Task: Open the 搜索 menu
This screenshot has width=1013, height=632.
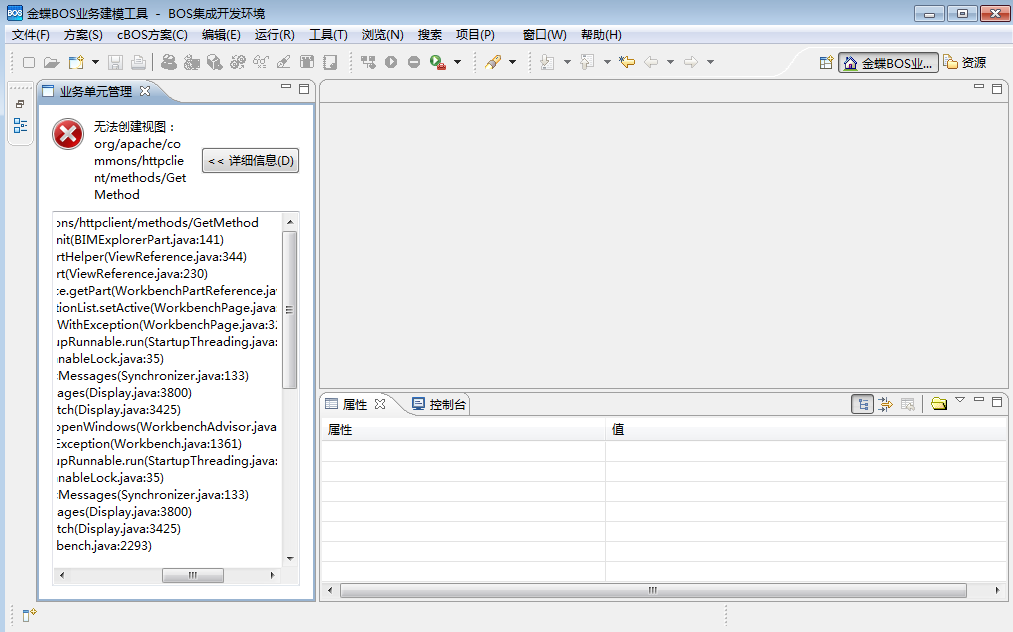Action: coord(430,35)
